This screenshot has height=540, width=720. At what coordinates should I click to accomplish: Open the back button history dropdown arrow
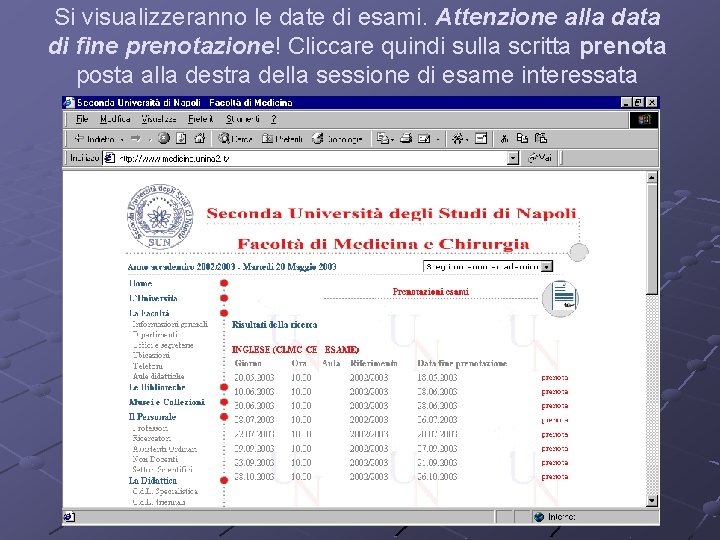[122, 139]
